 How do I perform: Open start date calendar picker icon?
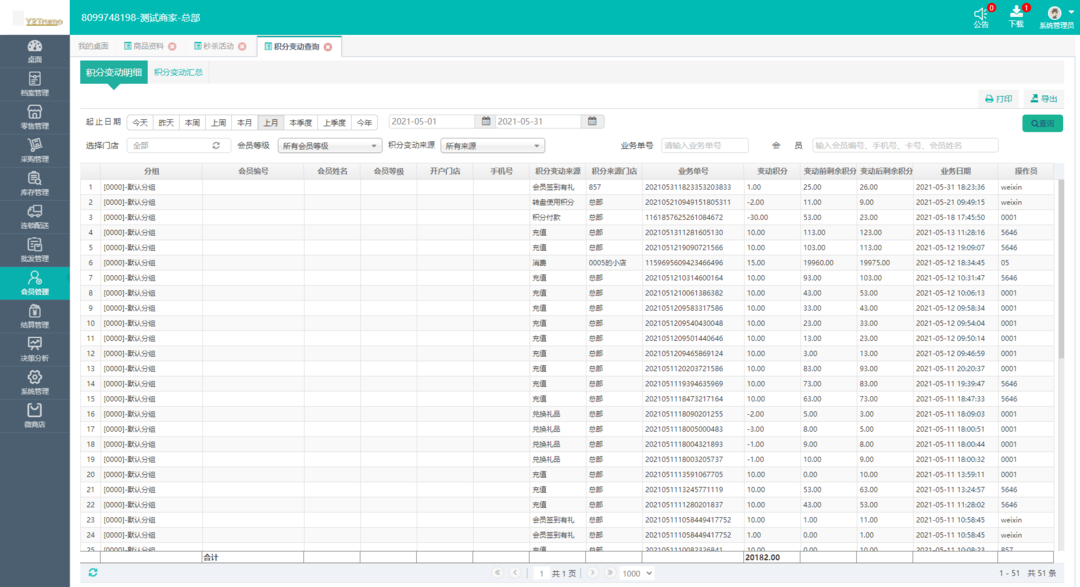click(x=486, y=122)
